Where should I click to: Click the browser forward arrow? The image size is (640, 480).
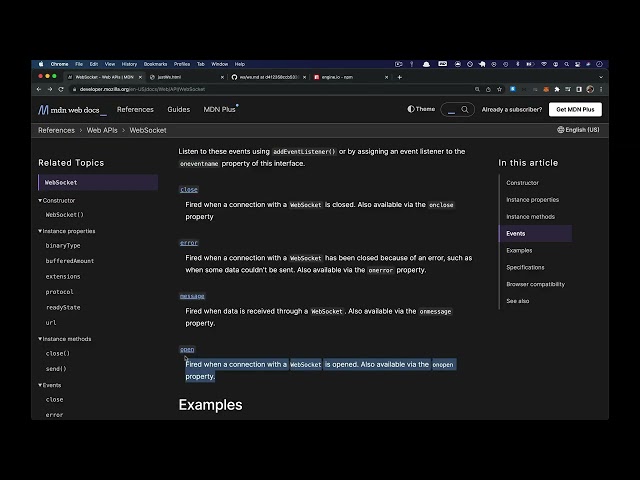(x=50, y=89)
